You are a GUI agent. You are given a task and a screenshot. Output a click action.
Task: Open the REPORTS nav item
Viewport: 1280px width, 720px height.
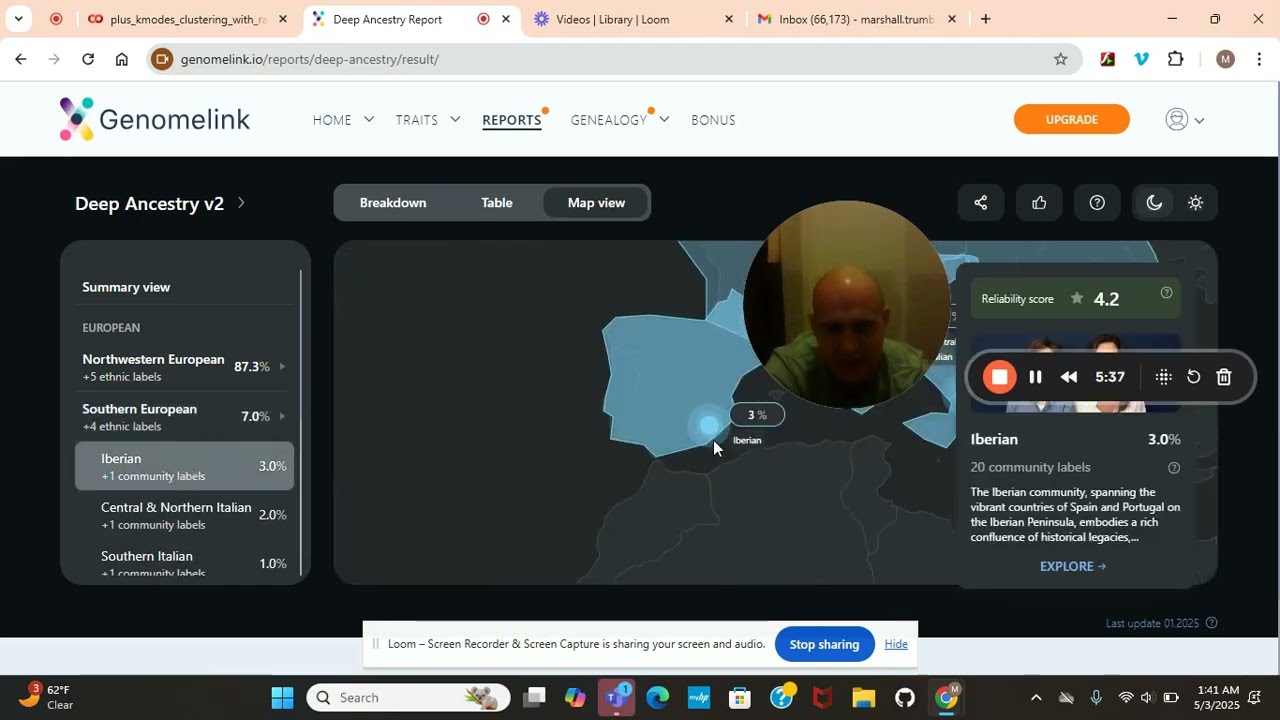[512, 120]
